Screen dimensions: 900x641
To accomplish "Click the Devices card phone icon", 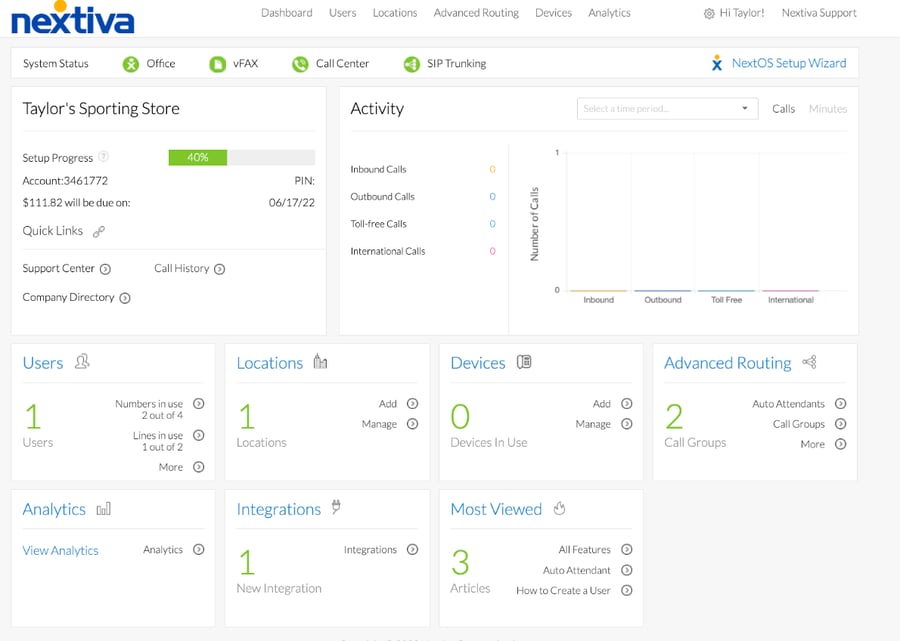I will tap(524, 362).
